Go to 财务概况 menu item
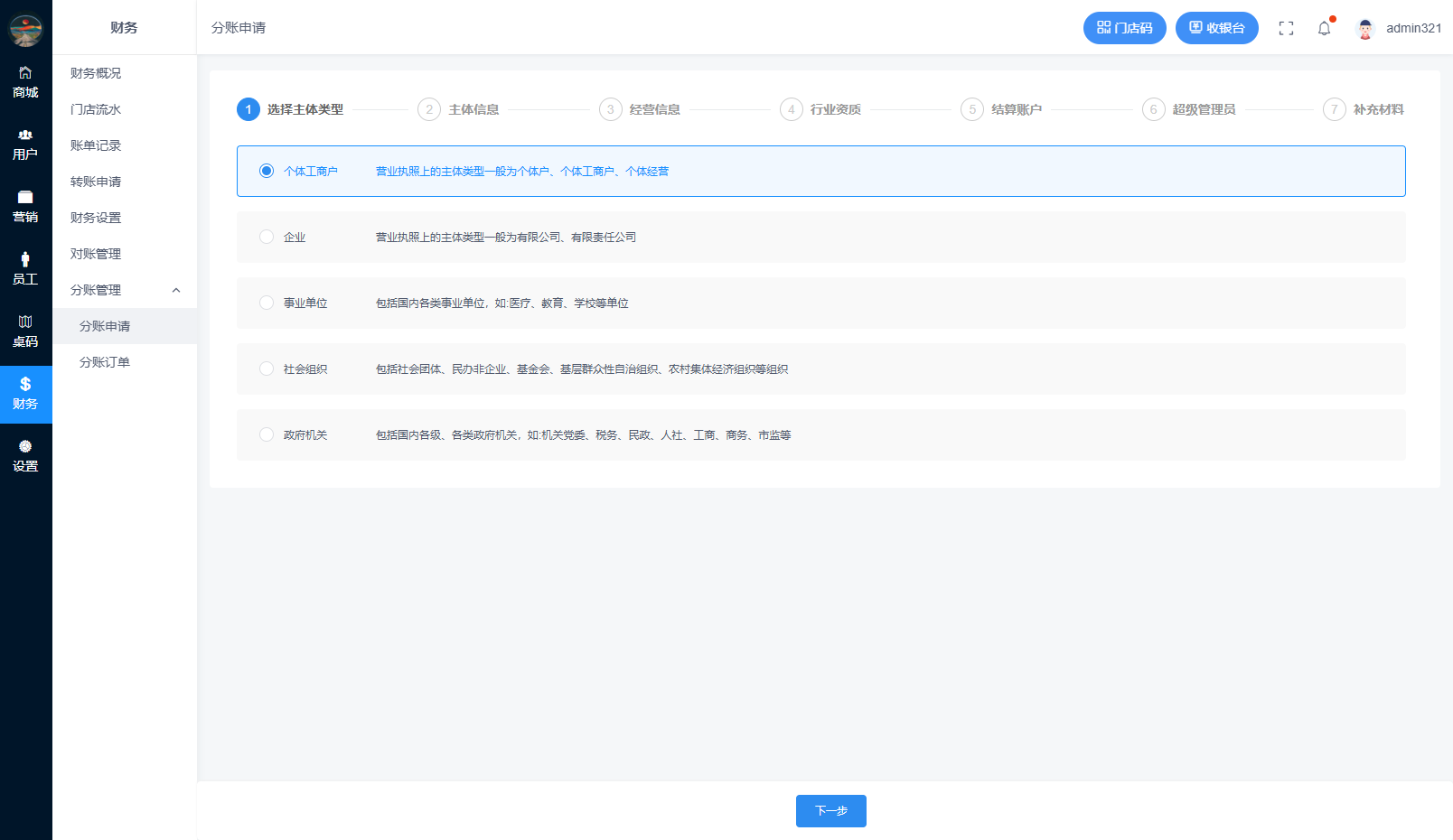The width and height of the screenshot is (1453, 840). pos(96,73)
